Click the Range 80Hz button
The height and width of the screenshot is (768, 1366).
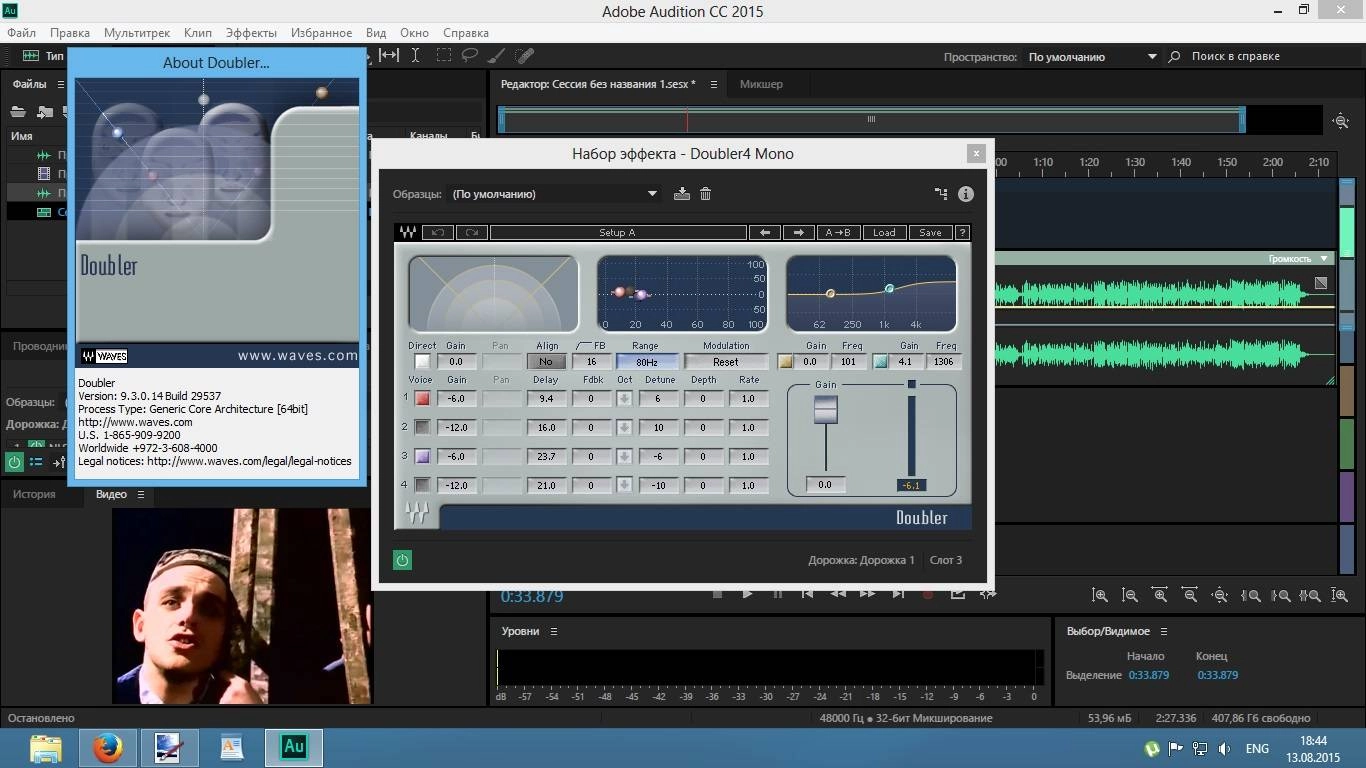646,362
